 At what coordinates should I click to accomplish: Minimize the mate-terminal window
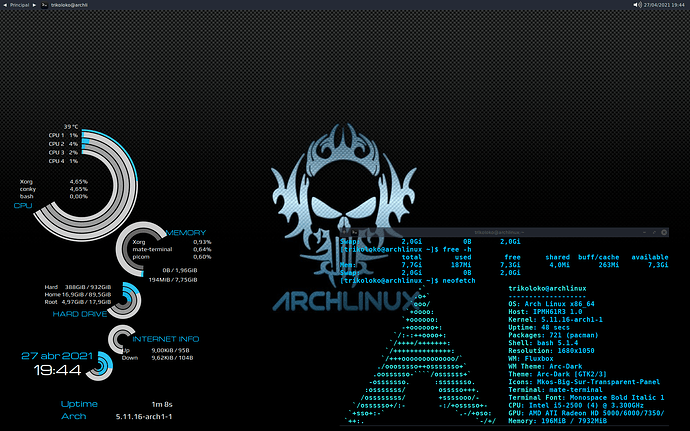tap(644, 232)
